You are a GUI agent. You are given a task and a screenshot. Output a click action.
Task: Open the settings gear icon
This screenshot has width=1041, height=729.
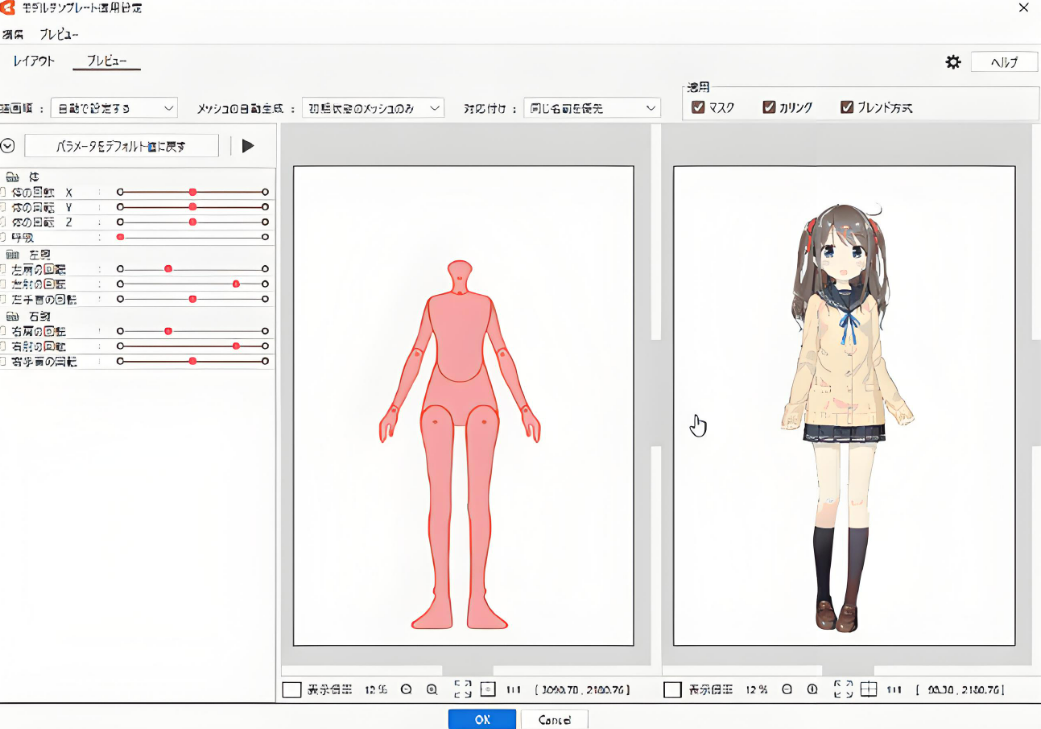coord(953,62)
